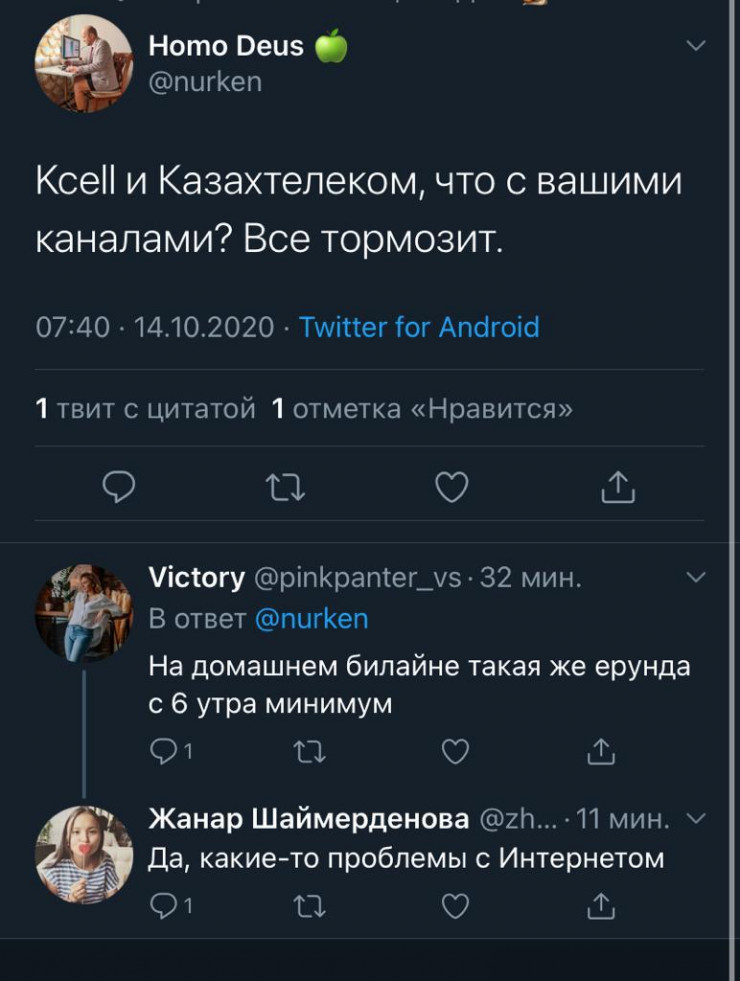This screenshot has height=981, width=740.
Task: Reply to Victory's comment
Action: tap(162, 751)
